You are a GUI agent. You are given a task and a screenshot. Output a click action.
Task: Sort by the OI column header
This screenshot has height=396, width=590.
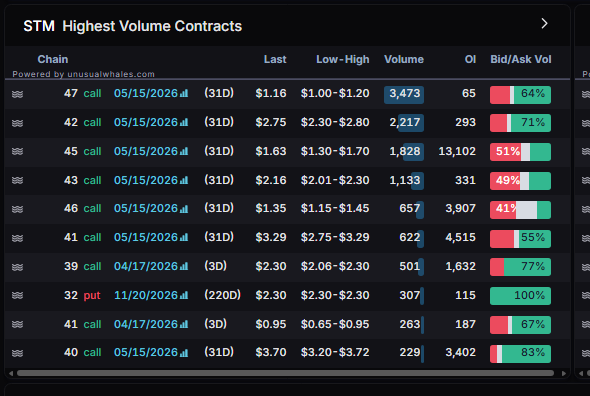pos(470,59)
